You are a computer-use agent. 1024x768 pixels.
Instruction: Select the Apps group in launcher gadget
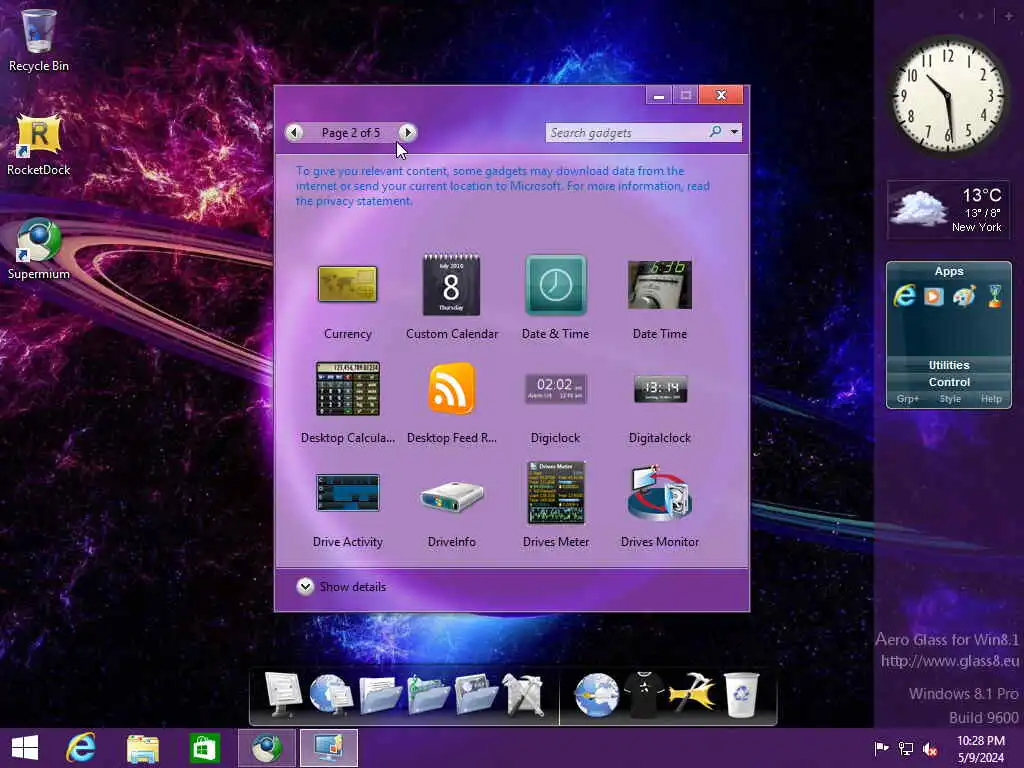[949, 271]
